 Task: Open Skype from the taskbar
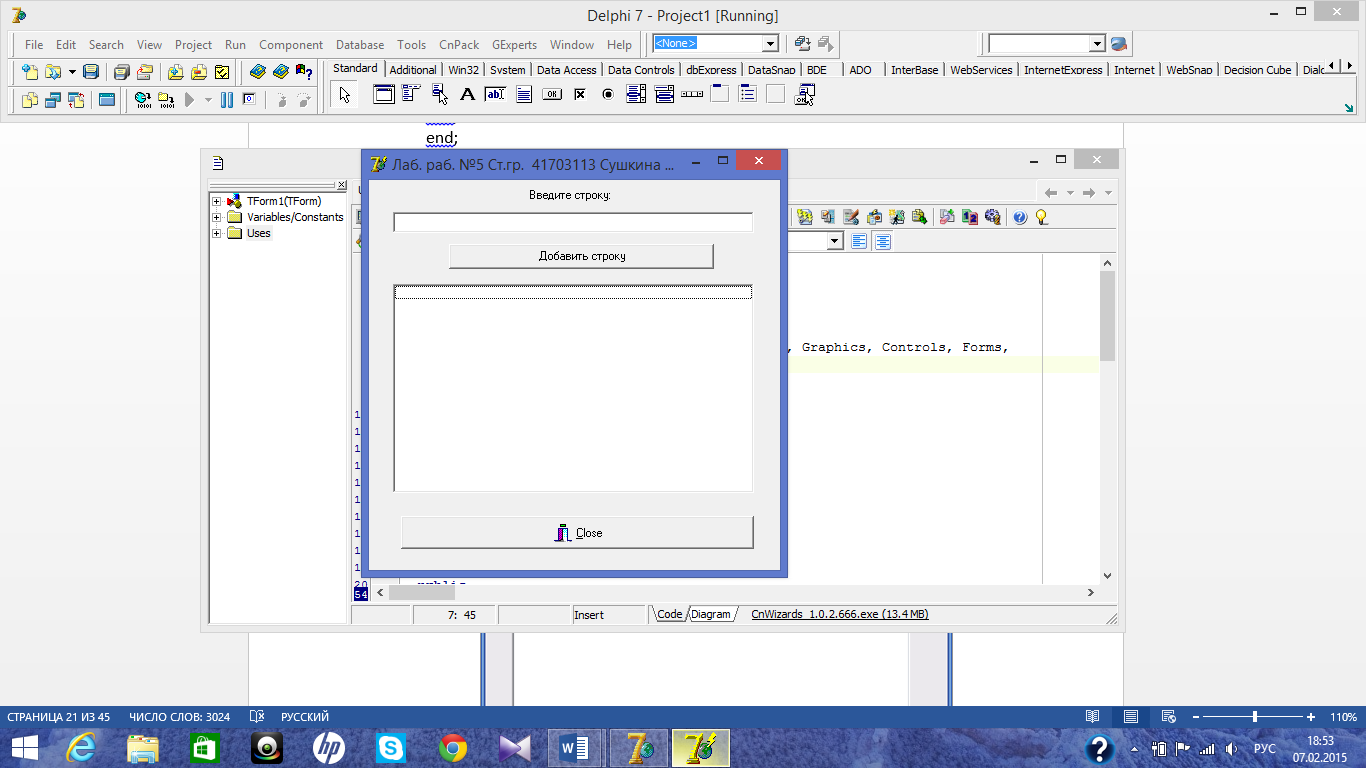click(x=391, y=748)
